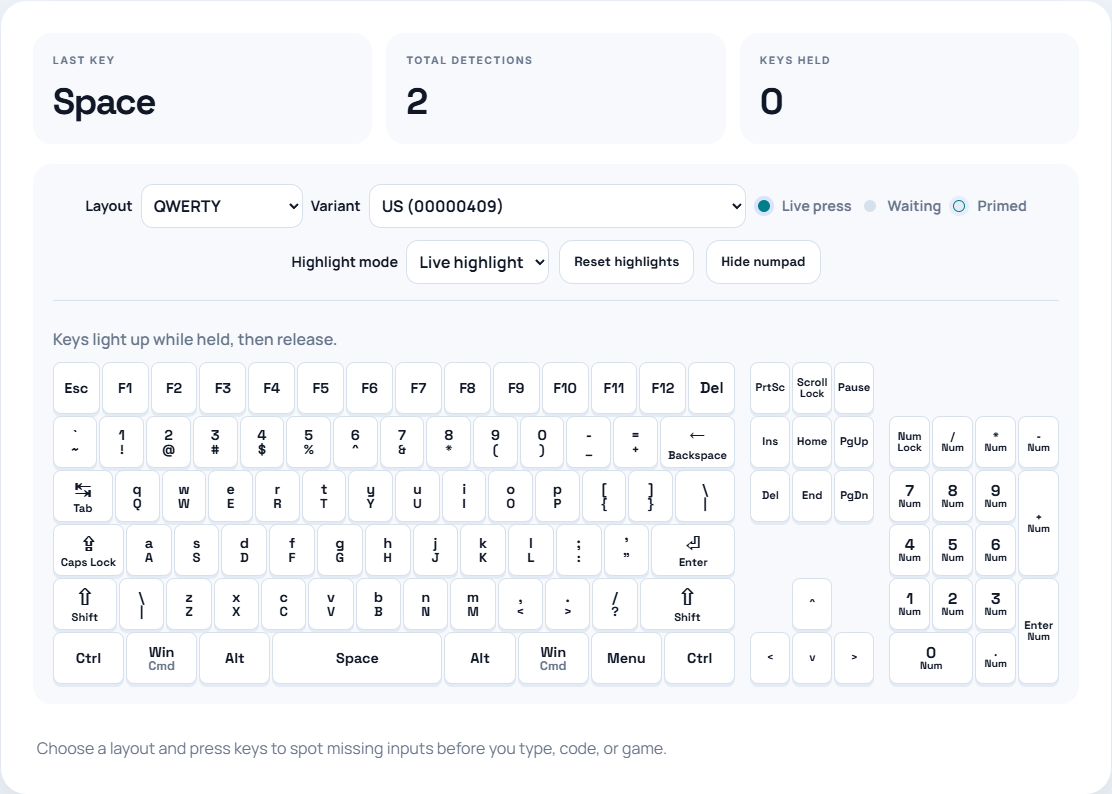This screenshot has height=794, width=1112.
Task: Click the numpad 7 key
Action: pos(910,496)
